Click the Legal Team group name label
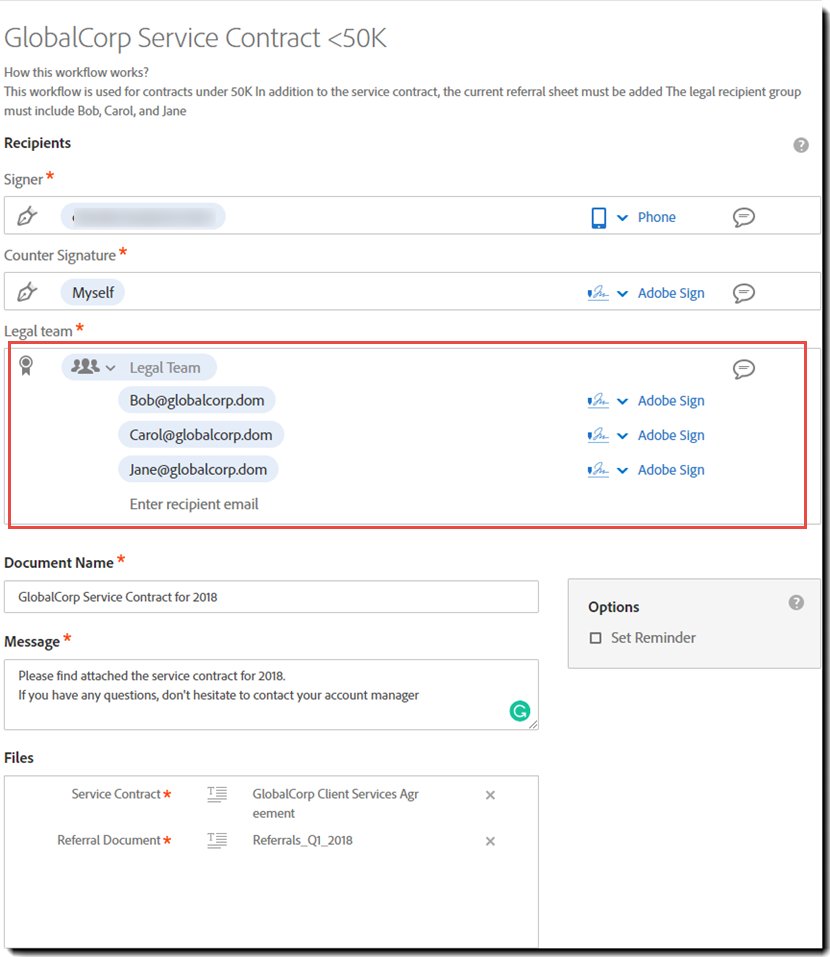Viewport: 830px width, 957px height. point(165,367)
